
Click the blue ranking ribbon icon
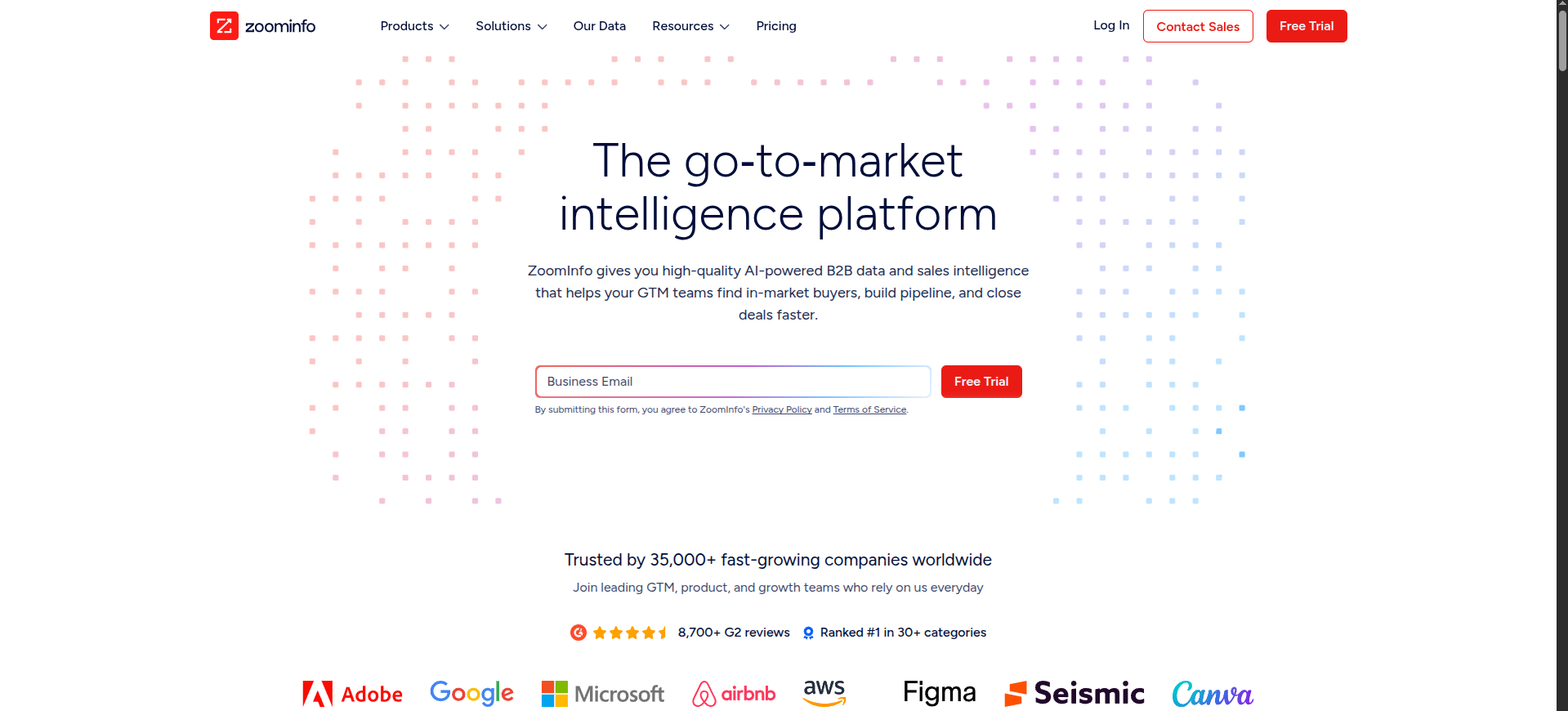coord(808,633)
